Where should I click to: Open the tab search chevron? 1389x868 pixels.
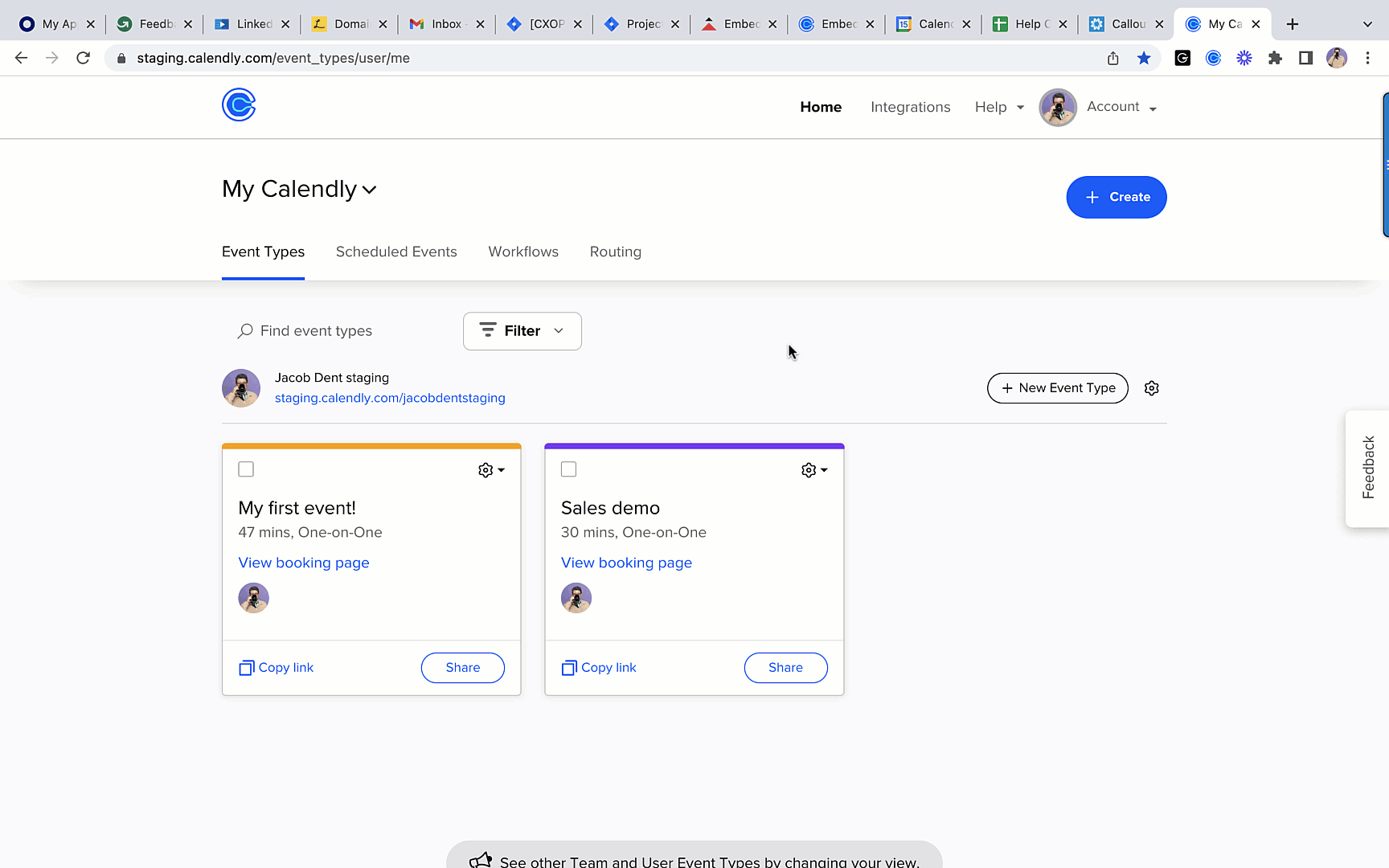[1367, 24]
